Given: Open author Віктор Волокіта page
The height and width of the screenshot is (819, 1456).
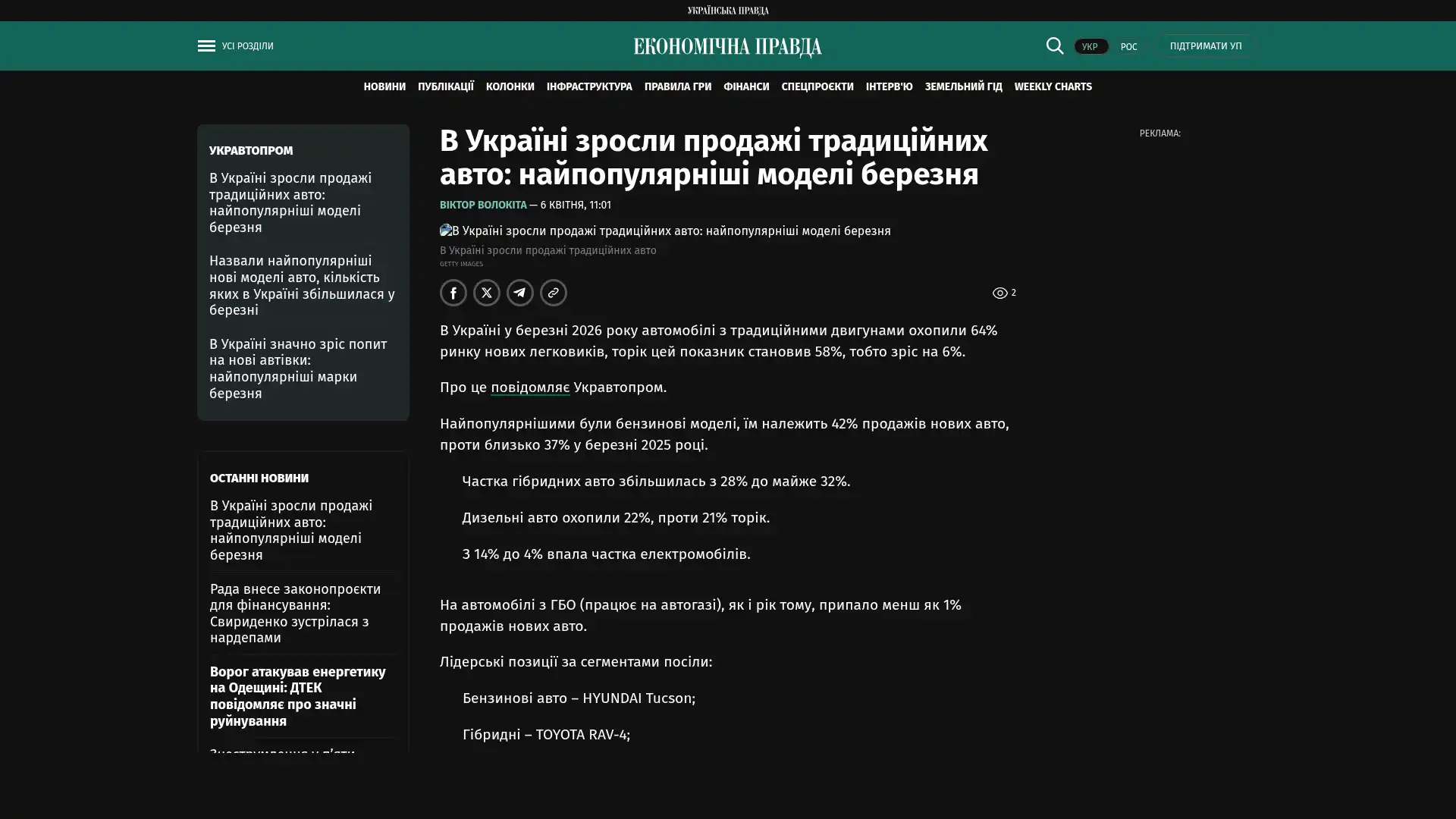Looking at the screenshot, I should [483, 205].
